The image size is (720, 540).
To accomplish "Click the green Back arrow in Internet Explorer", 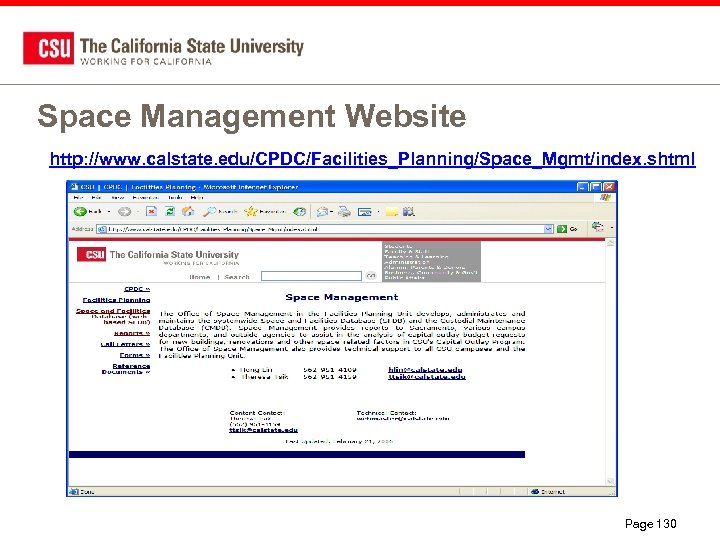I will [80, 211].
